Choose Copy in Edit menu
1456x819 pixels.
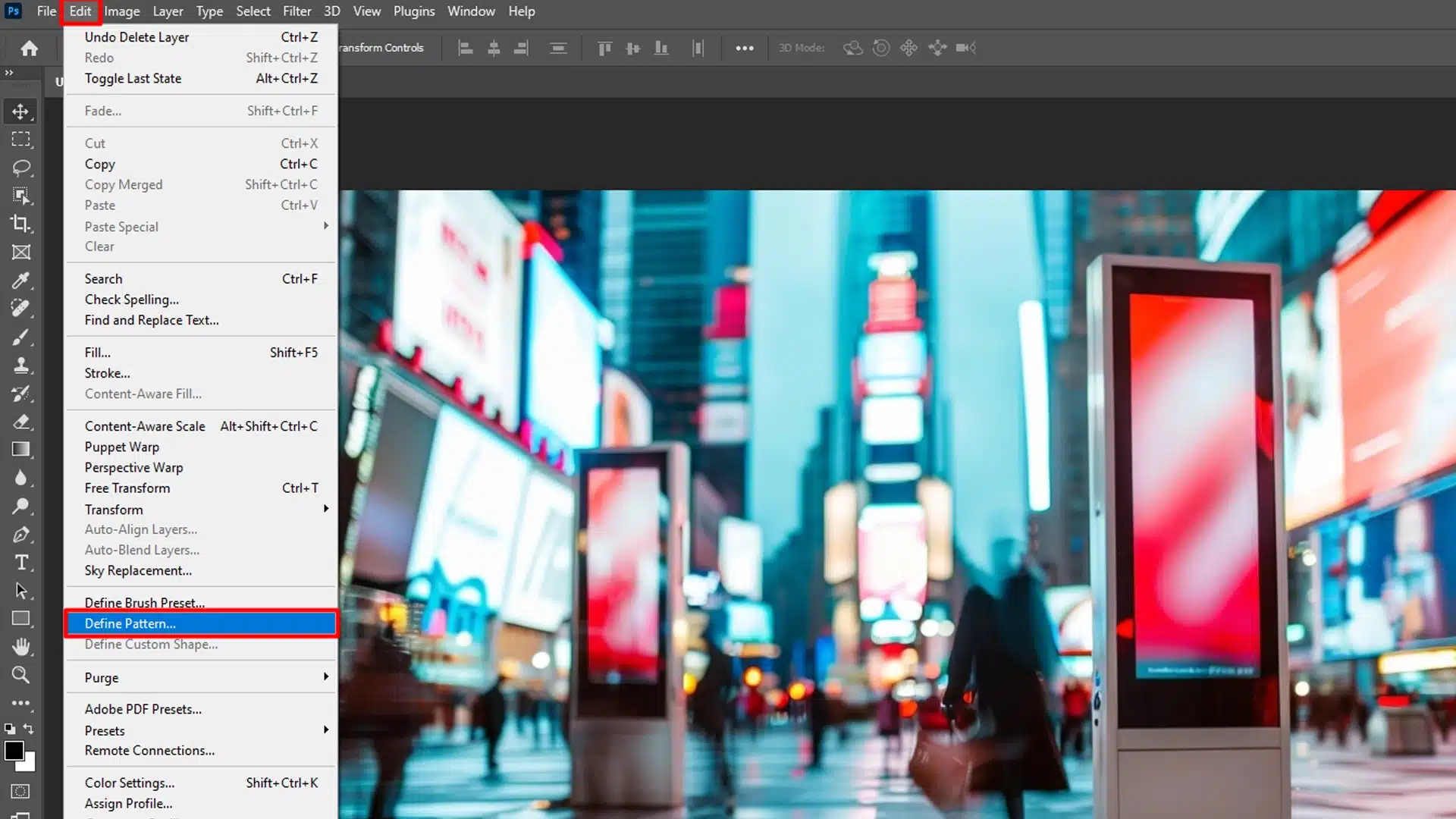(201, 164)
